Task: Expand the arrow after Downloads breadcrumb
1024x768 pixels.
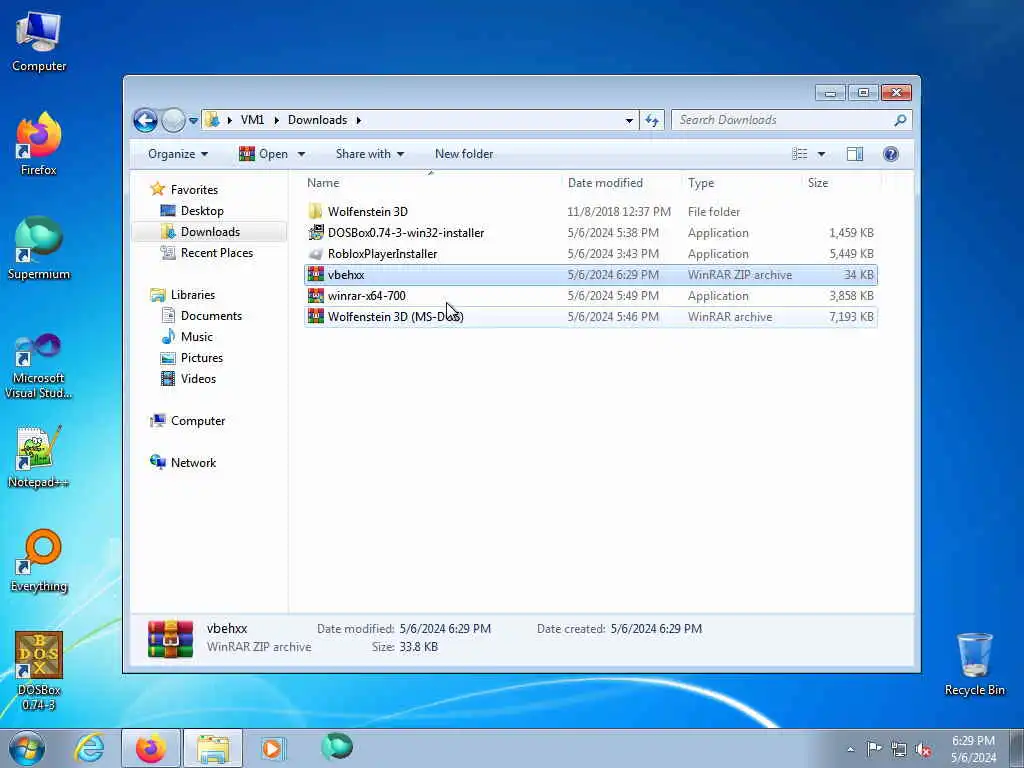Action: pyautogui.click(x=359, y=120)
